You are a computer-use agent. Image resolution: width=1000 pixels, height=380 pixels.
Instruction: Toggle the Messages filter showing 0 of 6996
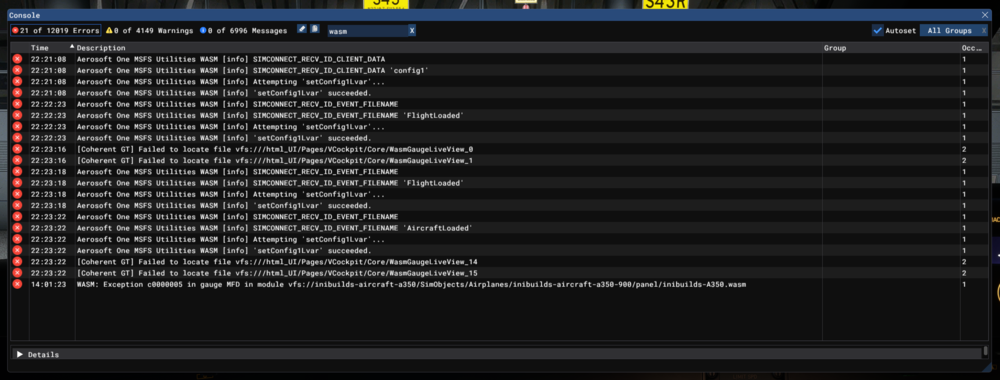tap(243, 31)
